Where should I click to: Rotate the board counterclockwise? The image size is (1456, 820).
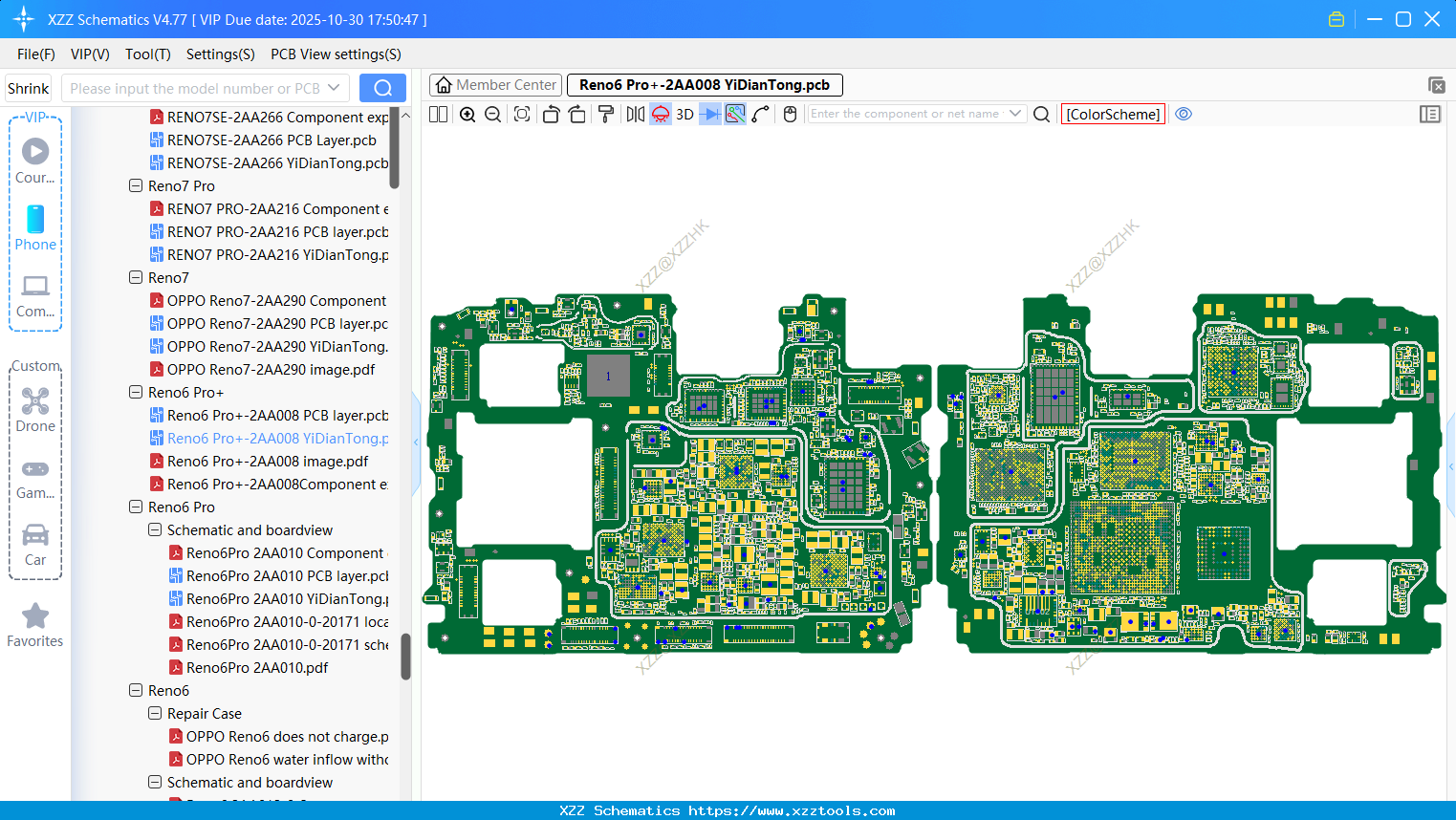coord(551,115)
